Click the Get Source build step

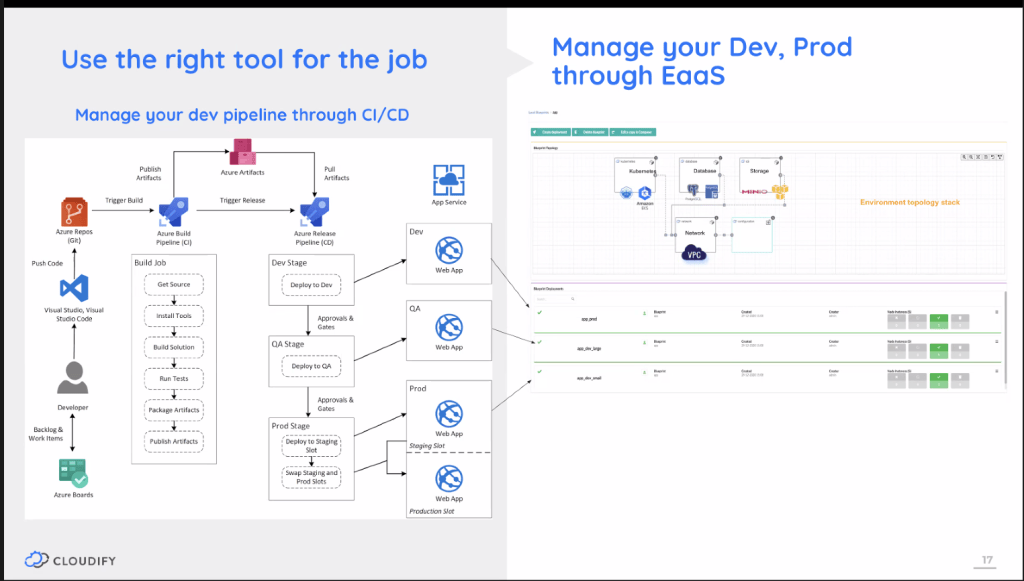(174, 285)
